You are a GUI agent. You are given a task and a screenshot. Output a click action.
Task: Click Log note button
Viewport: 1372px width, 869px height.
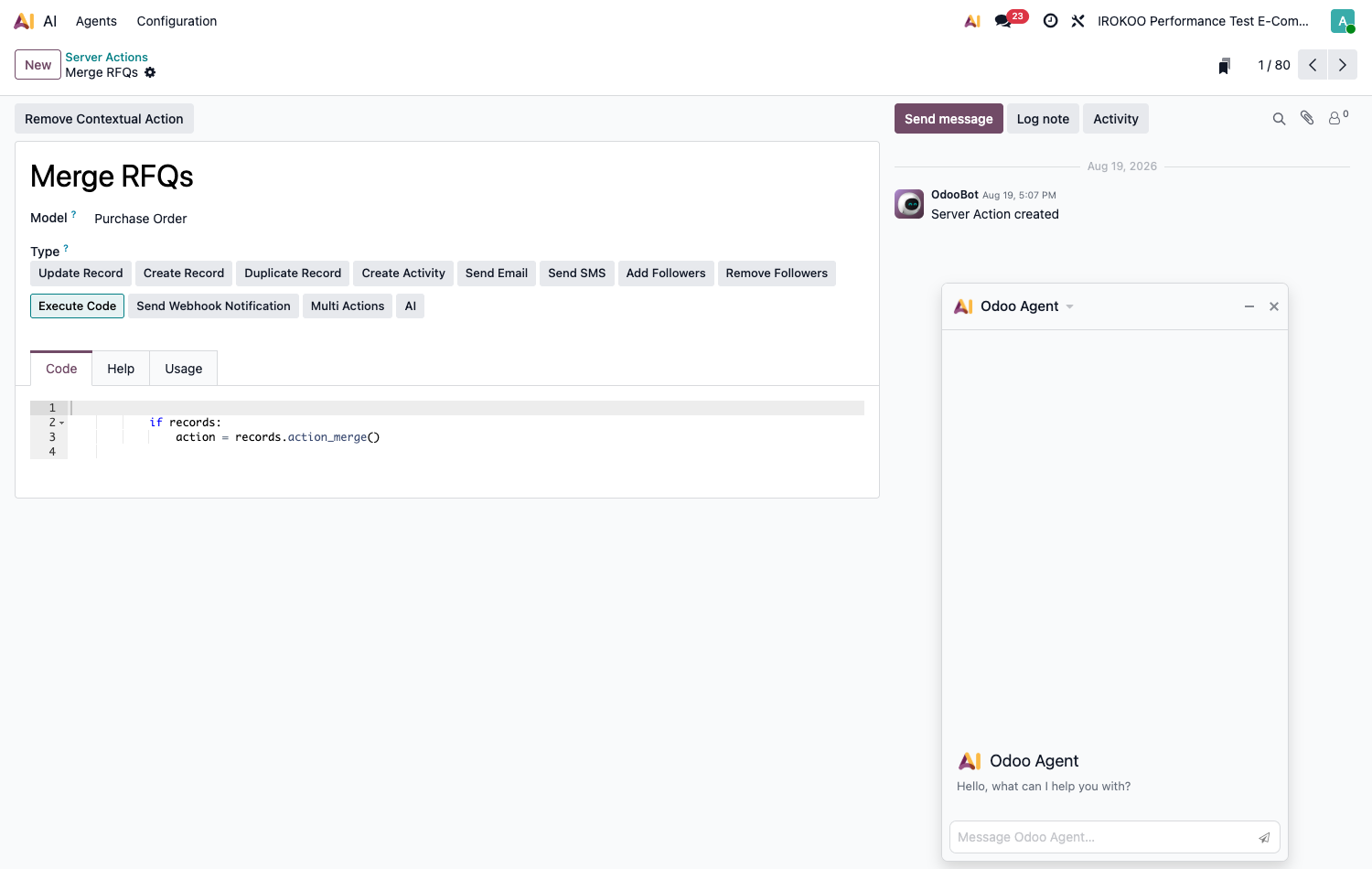(x=1043, y=119)
